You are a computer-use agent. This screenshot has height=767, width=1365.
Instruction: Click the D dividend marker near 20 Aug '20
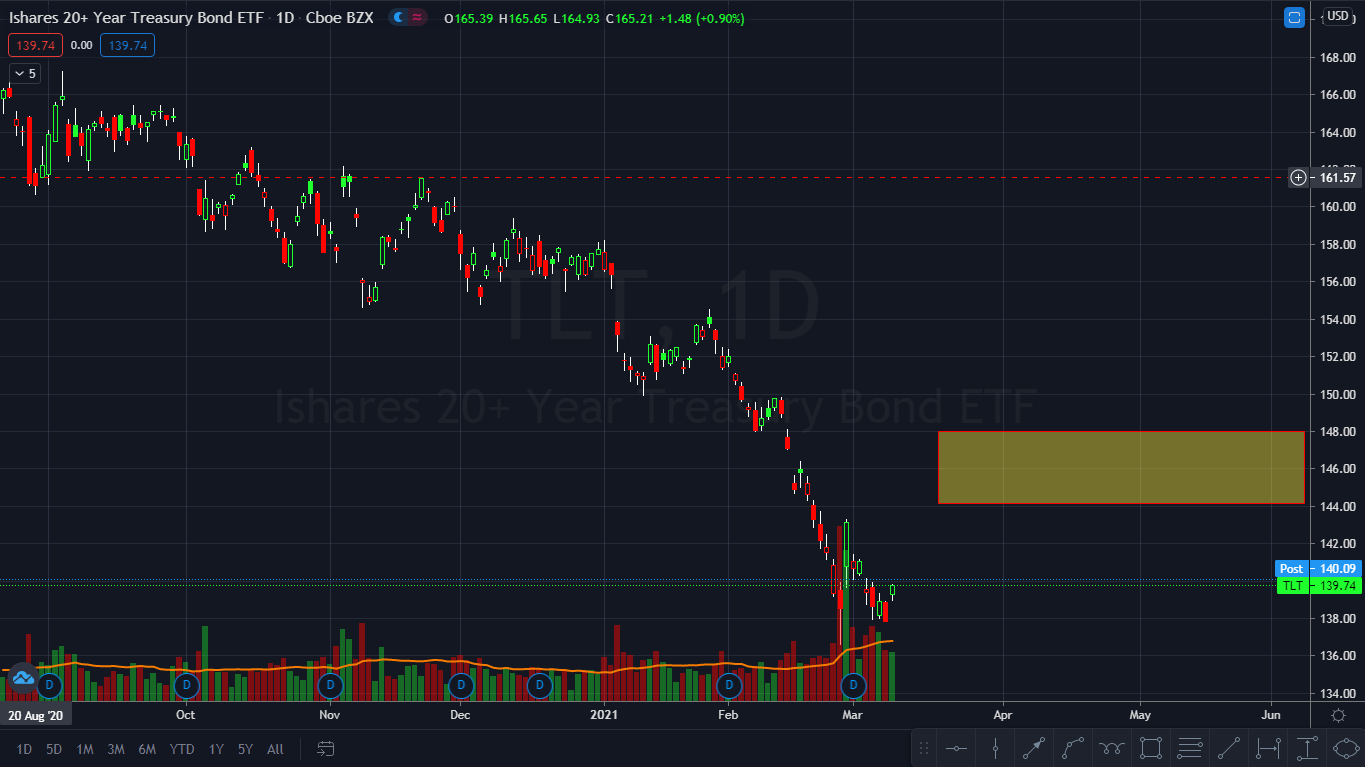(x=49, y=685)
